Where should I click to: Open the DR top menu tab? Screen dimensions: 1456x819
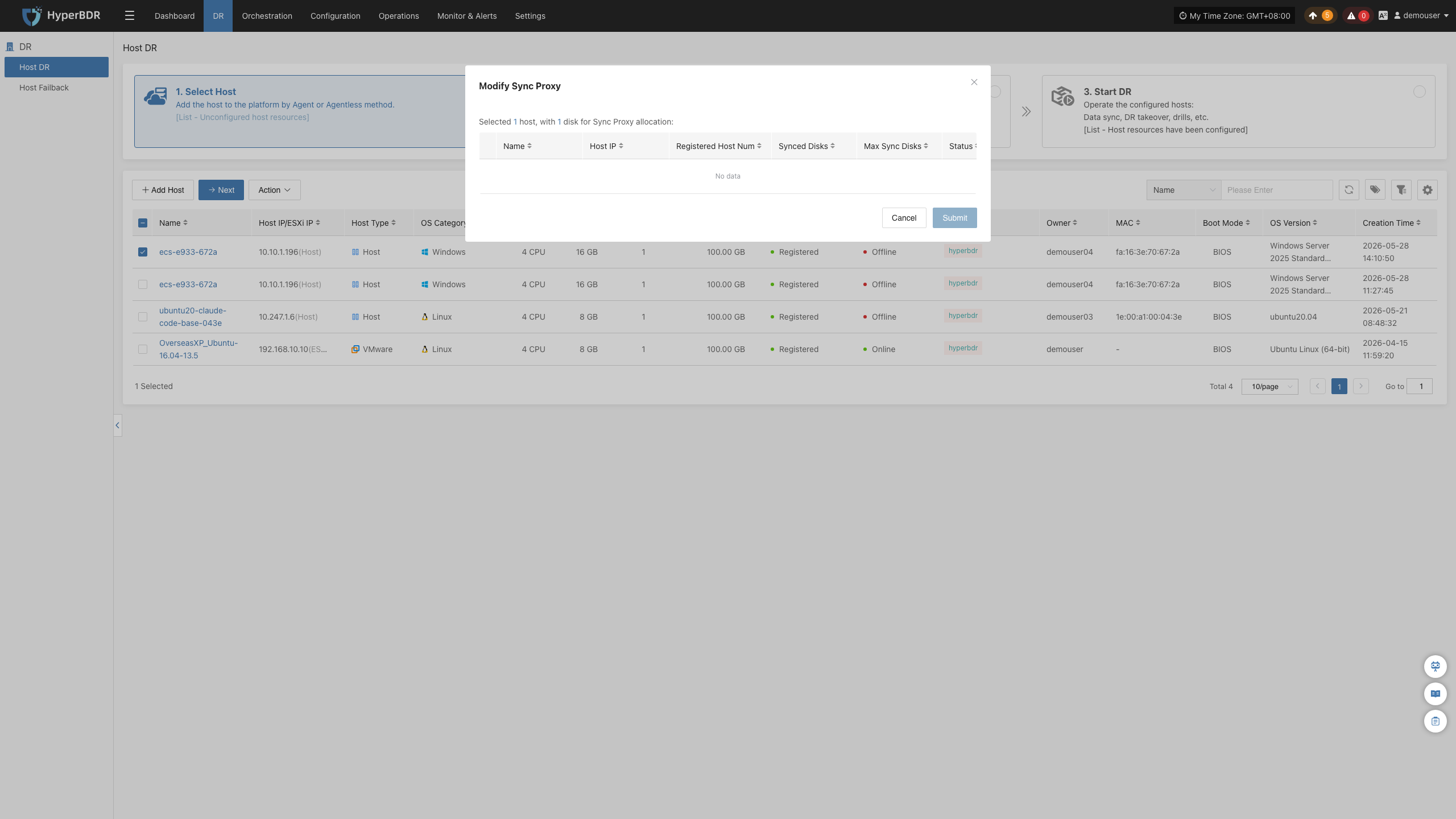tap(218, 16)
